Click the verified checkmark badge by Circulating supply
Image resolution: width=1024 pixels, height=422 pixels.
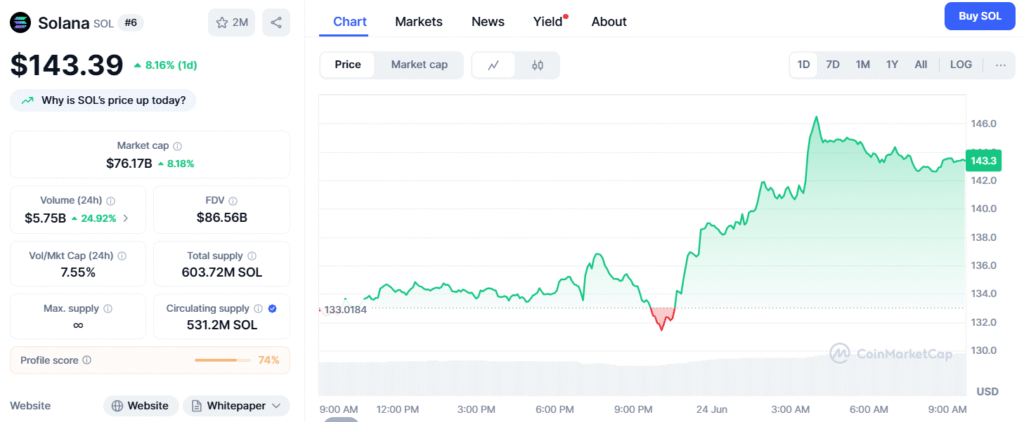pos(272,308)
